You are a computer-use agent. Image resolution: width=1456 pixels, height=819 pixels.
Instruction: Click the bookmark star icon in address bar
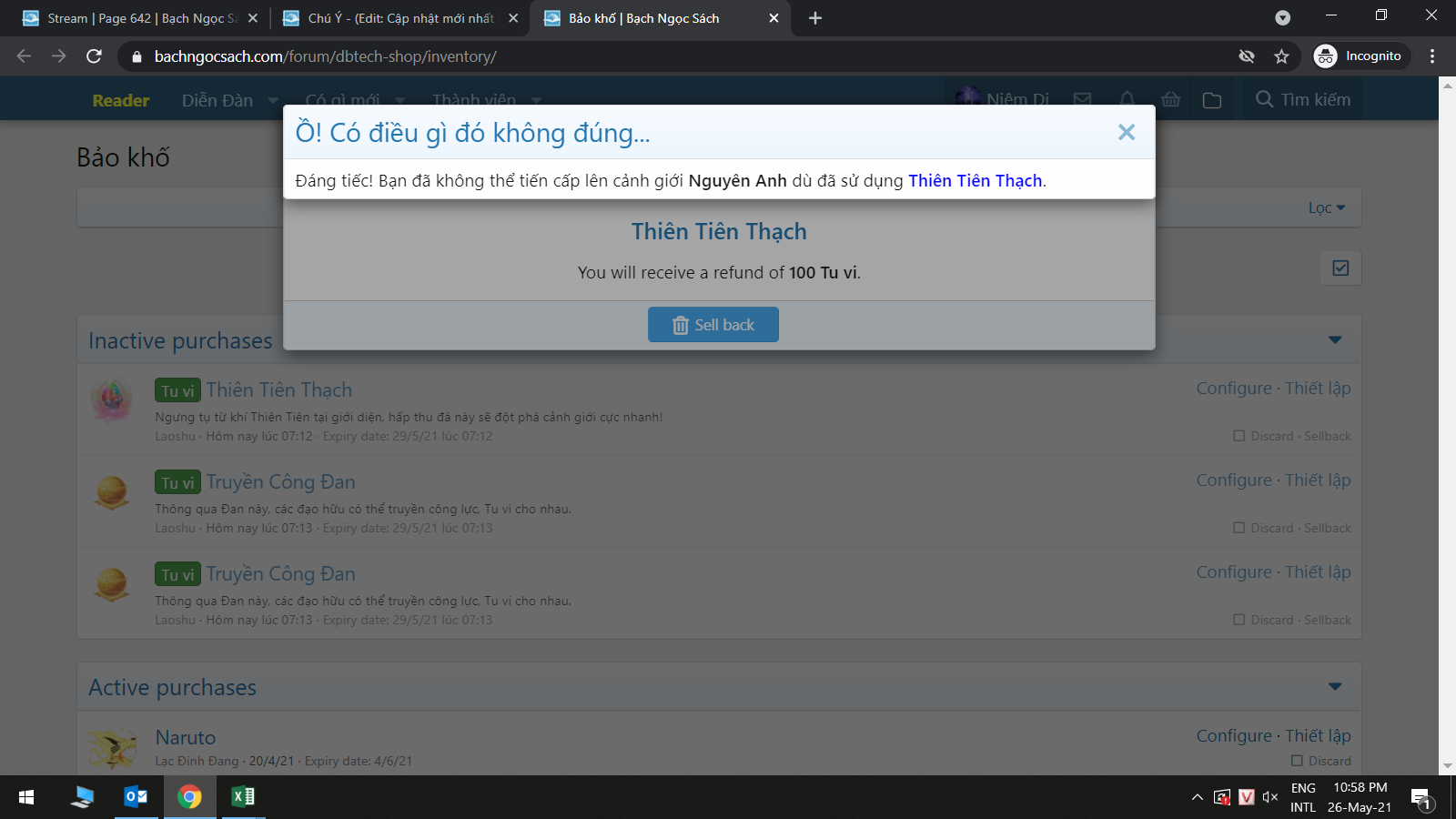point(1281,56)
